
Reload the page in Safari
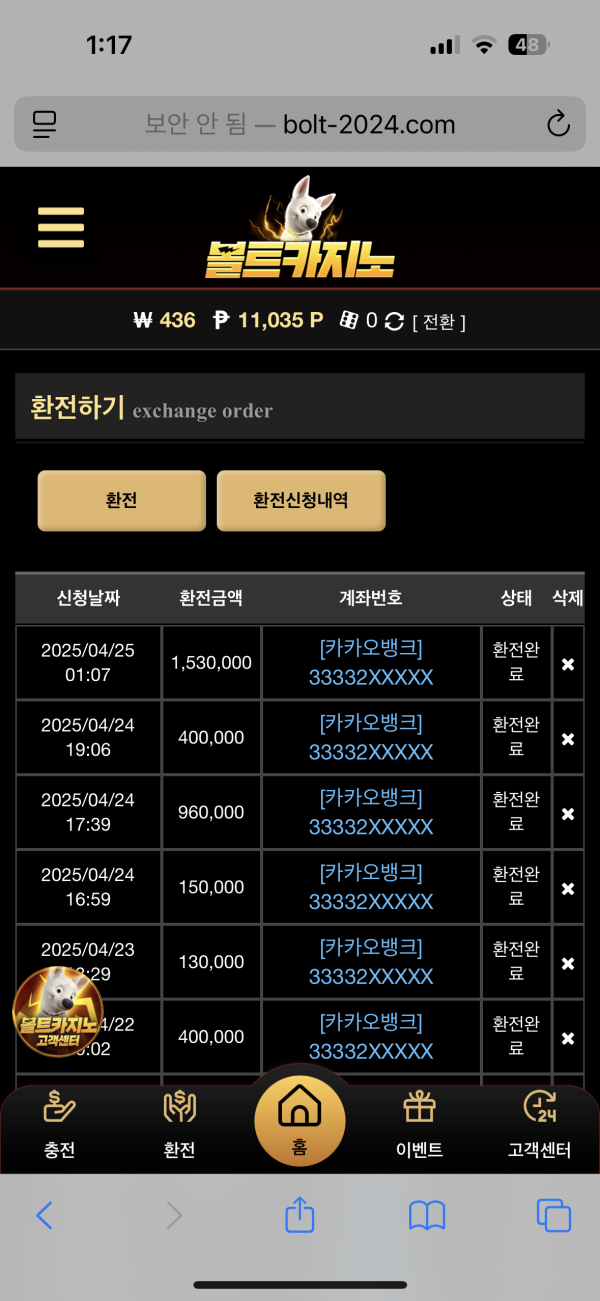click(x=558, y=125)
